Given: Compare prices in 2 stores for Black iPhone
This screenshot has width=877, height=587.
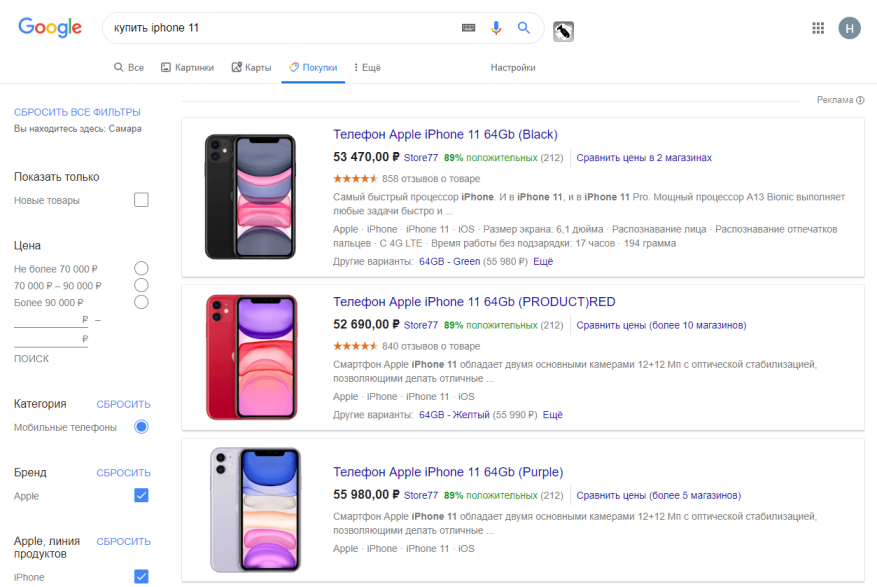Looking at the screenshot, I should (x=644, y=157).
